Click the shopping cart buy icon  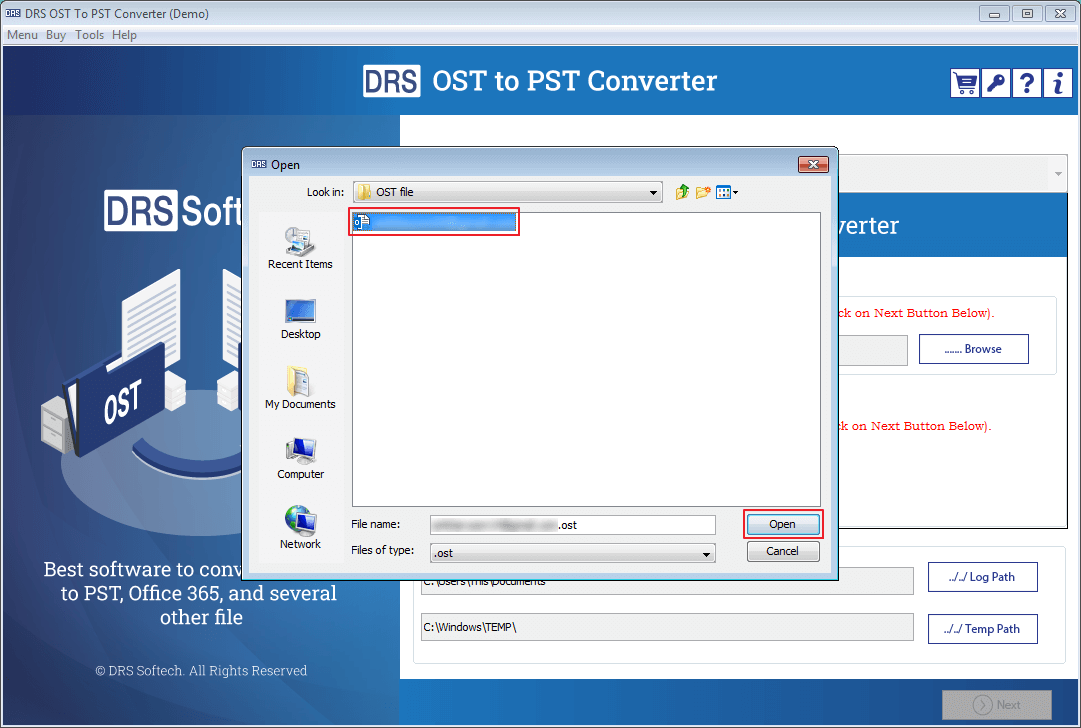pos(964,83)
